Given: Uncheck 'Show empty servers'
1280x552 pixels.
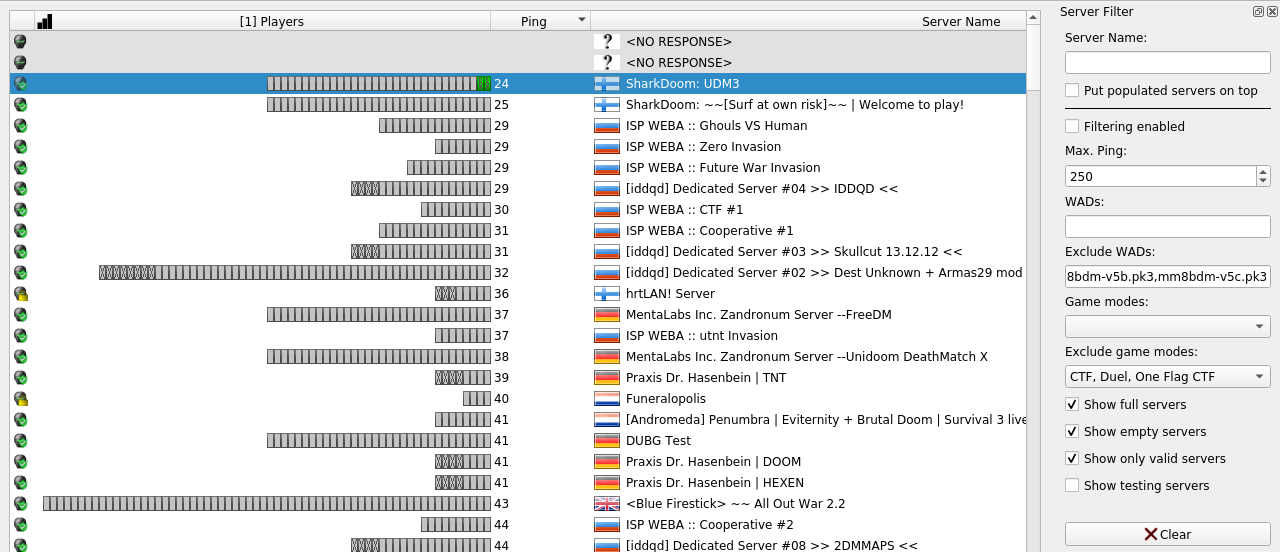Looking at the screenshot, I should point(1072,432).
